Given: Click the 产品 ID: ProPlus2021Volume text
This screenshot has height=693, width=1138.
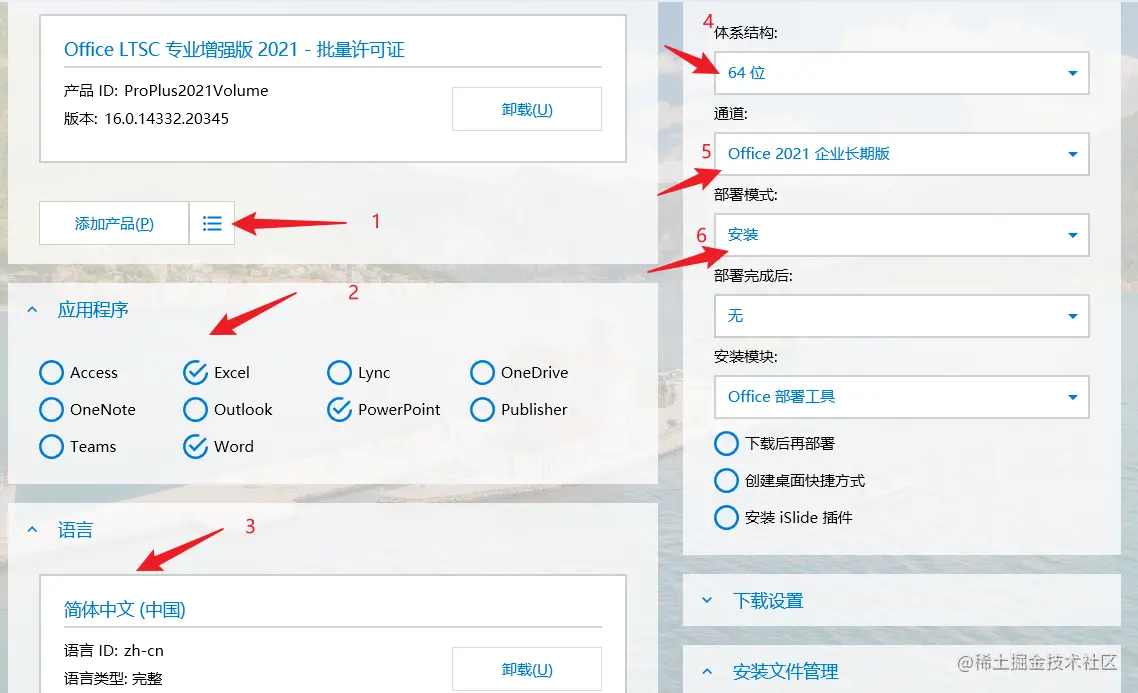Looking at the screenshot, I should click(166, 91).
